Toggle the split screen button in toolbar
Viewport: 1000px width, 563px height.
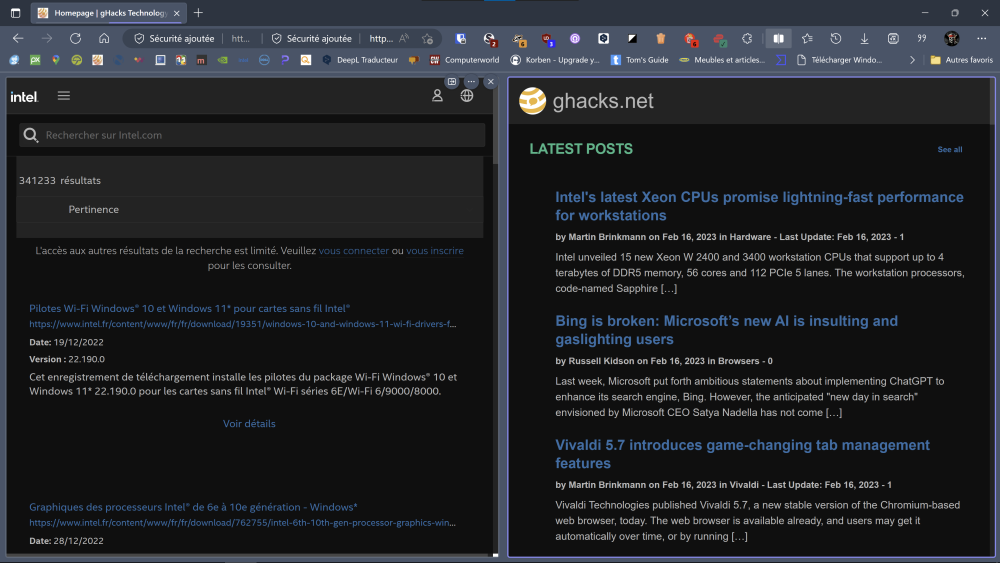tap(778, 38)
